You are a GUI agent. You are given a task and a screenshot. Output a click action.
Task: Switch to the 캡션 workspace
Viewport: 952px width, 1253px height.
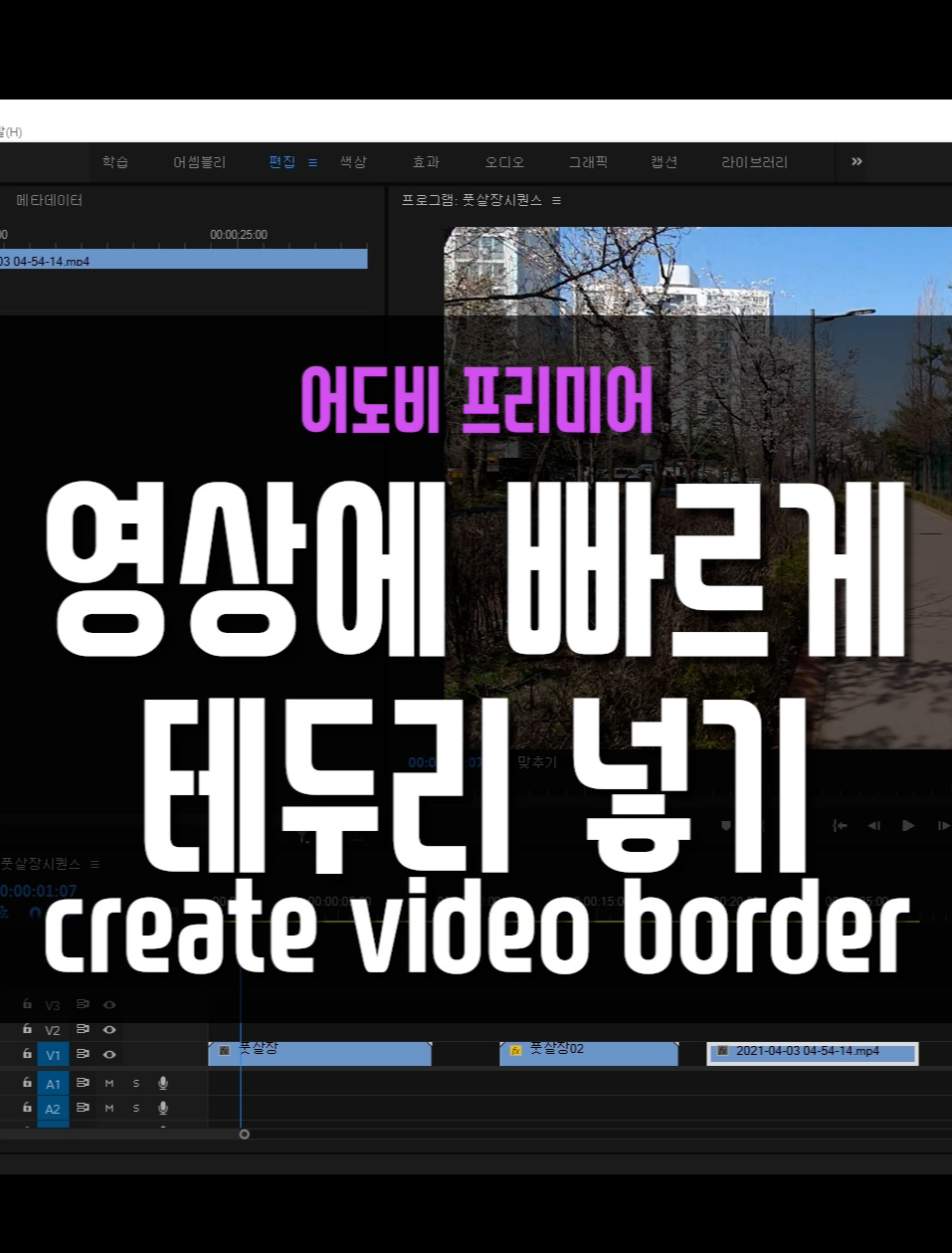click(665, 162)
